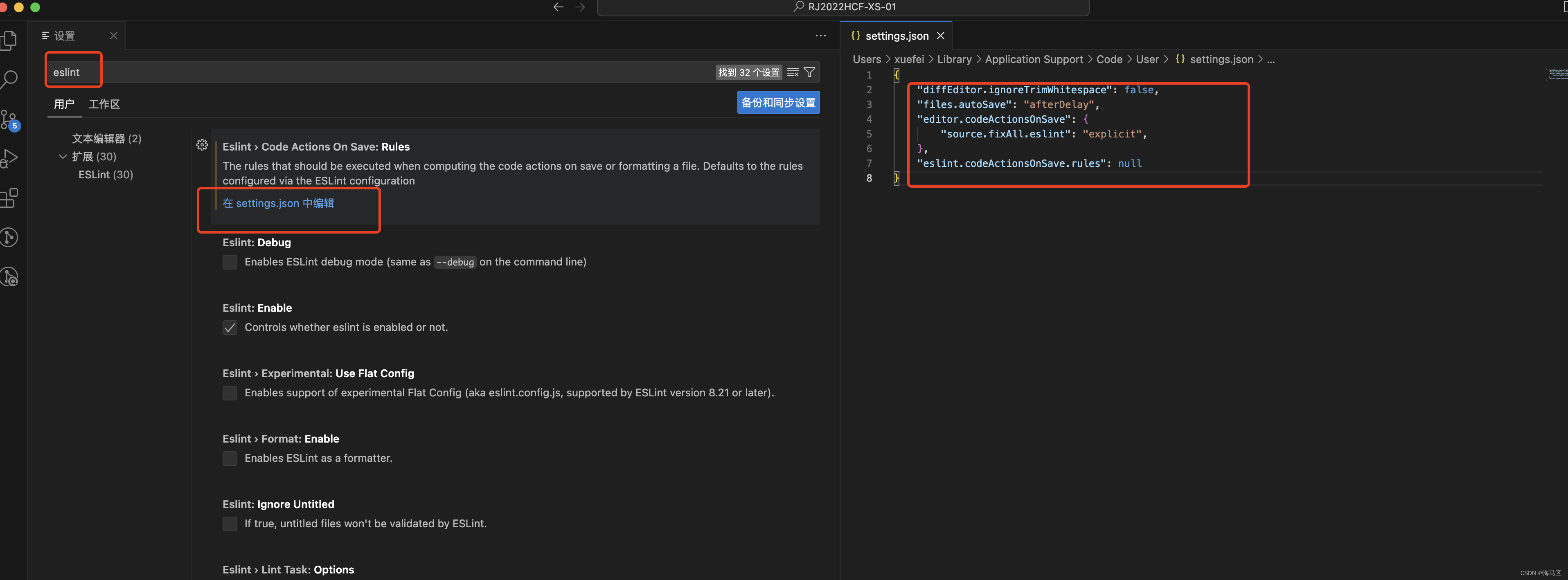Screen dimensions: 1568x580
Task: Open the more actions ellipsis menu
Action: 820,36
